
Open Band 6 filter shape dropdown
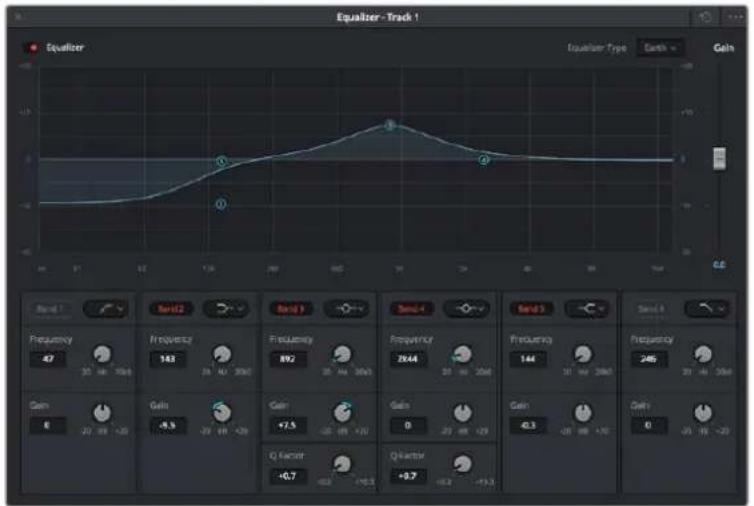pyautogui.click(x=706, y=309)
